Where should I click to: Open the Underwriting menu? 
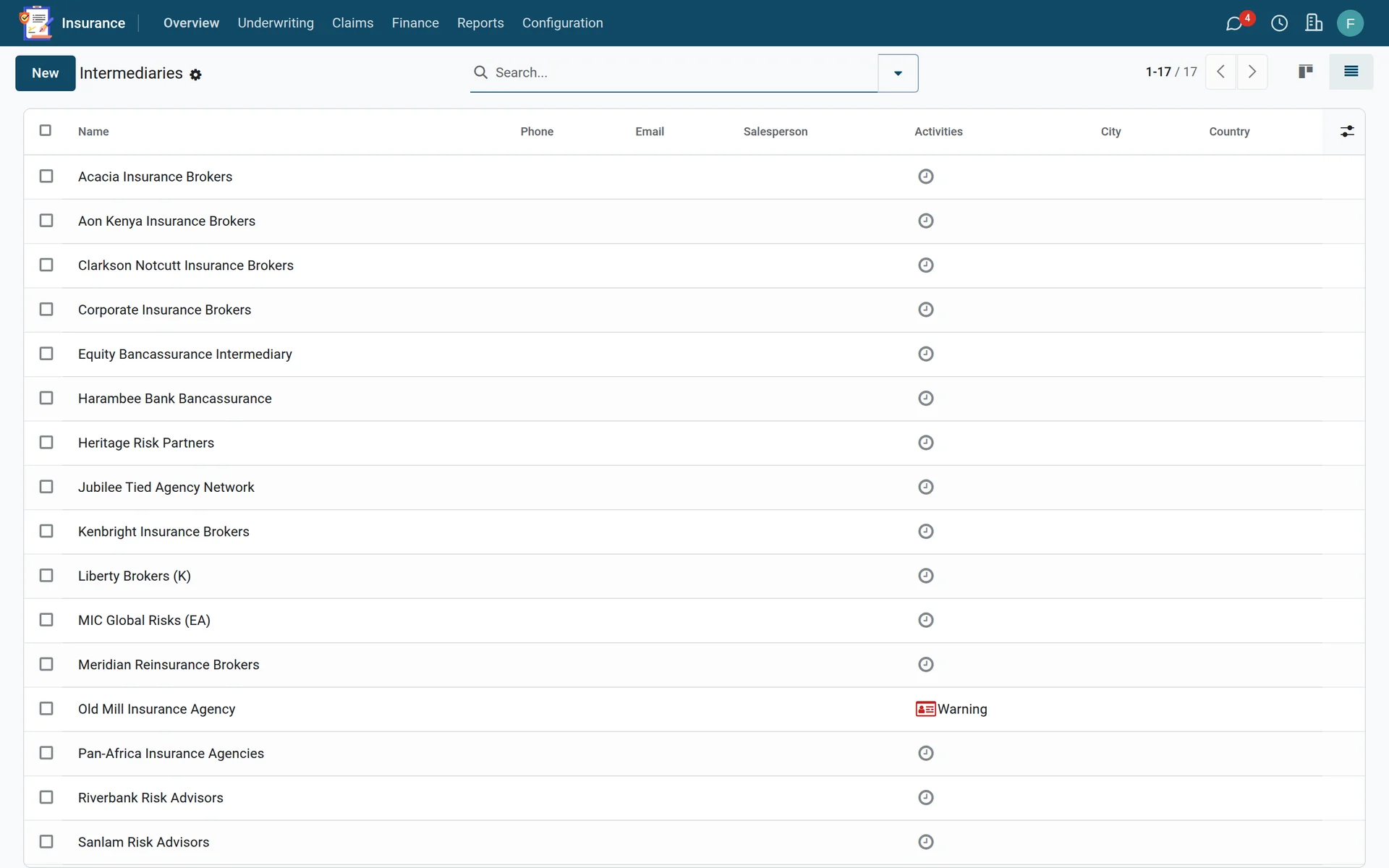276,23
